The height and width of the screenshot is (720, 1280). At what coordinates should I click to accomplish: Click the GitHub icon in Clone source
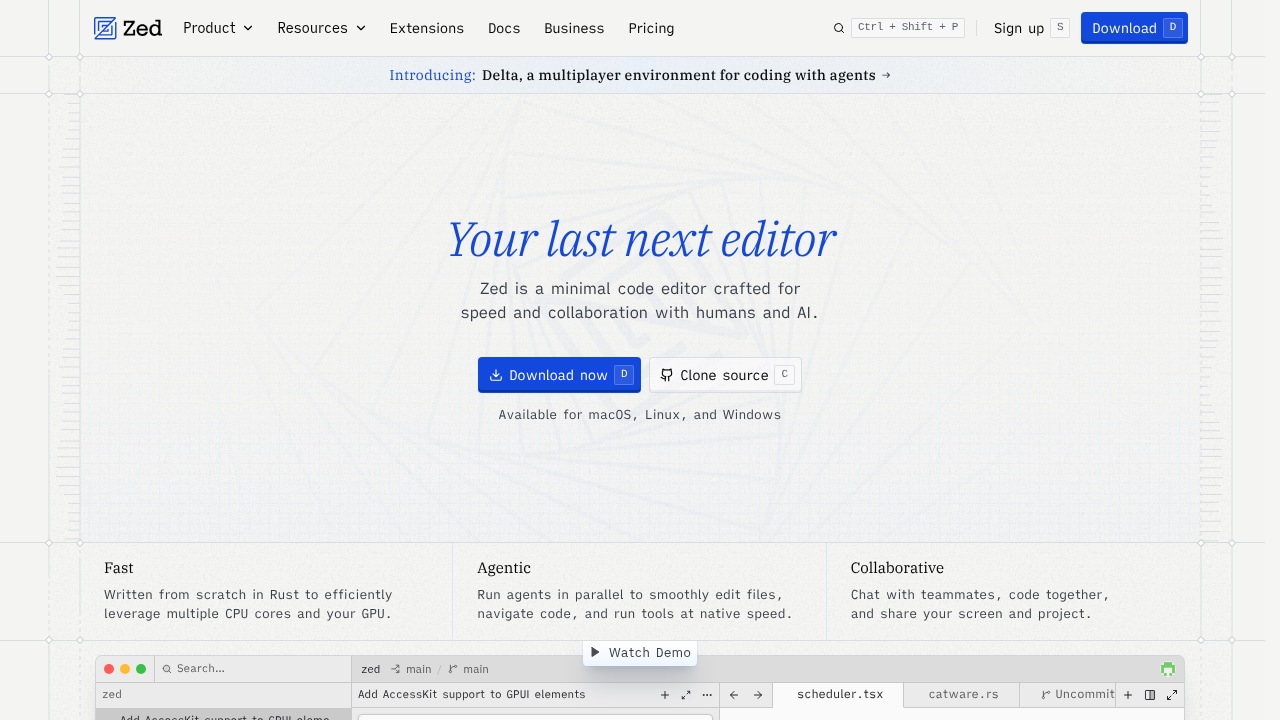(x=667, y=375)
